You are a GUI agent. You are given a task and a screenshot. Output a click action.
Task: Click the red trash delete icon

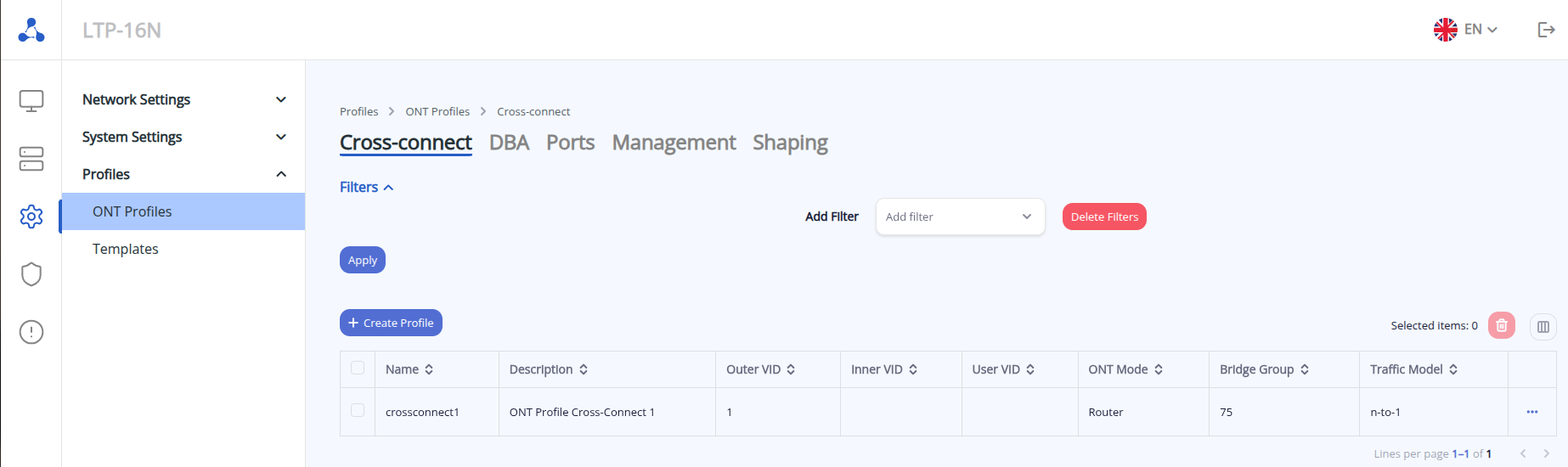point(1501,325)
